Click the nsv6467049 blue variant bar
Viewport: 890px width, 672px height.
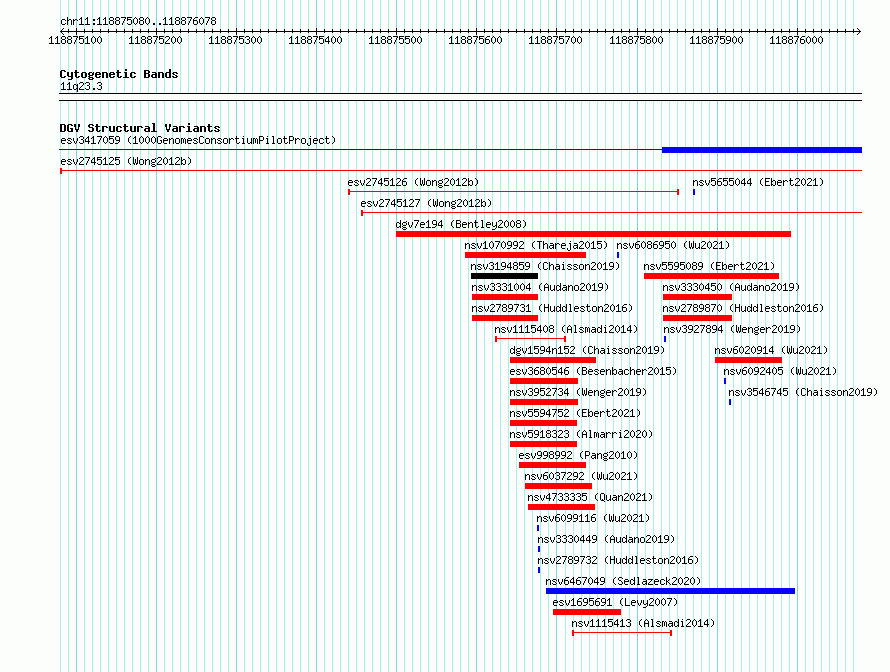pyautogui.click(x=670, y=591)
